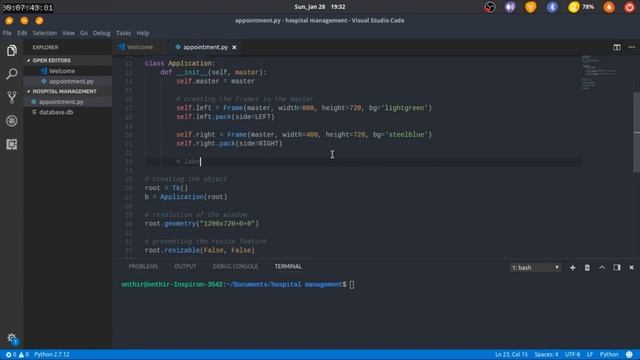Screen dimensions: 640x360
Task: Click Spaces: 4 indentation setting
Action: click(x=546, y=355)
